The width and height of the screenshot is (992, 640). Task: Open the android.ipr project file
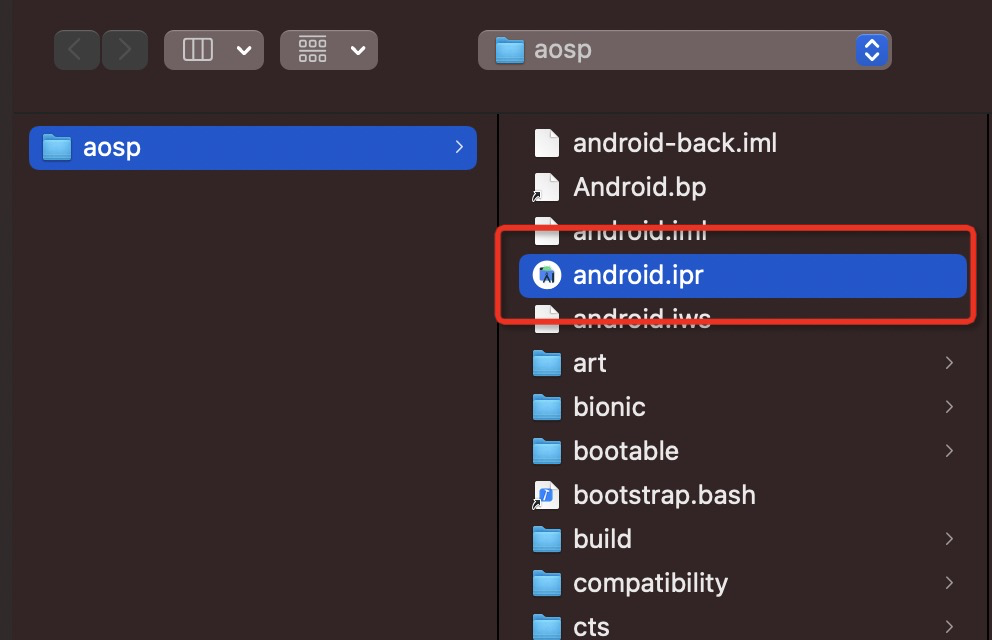coord(743,276)
